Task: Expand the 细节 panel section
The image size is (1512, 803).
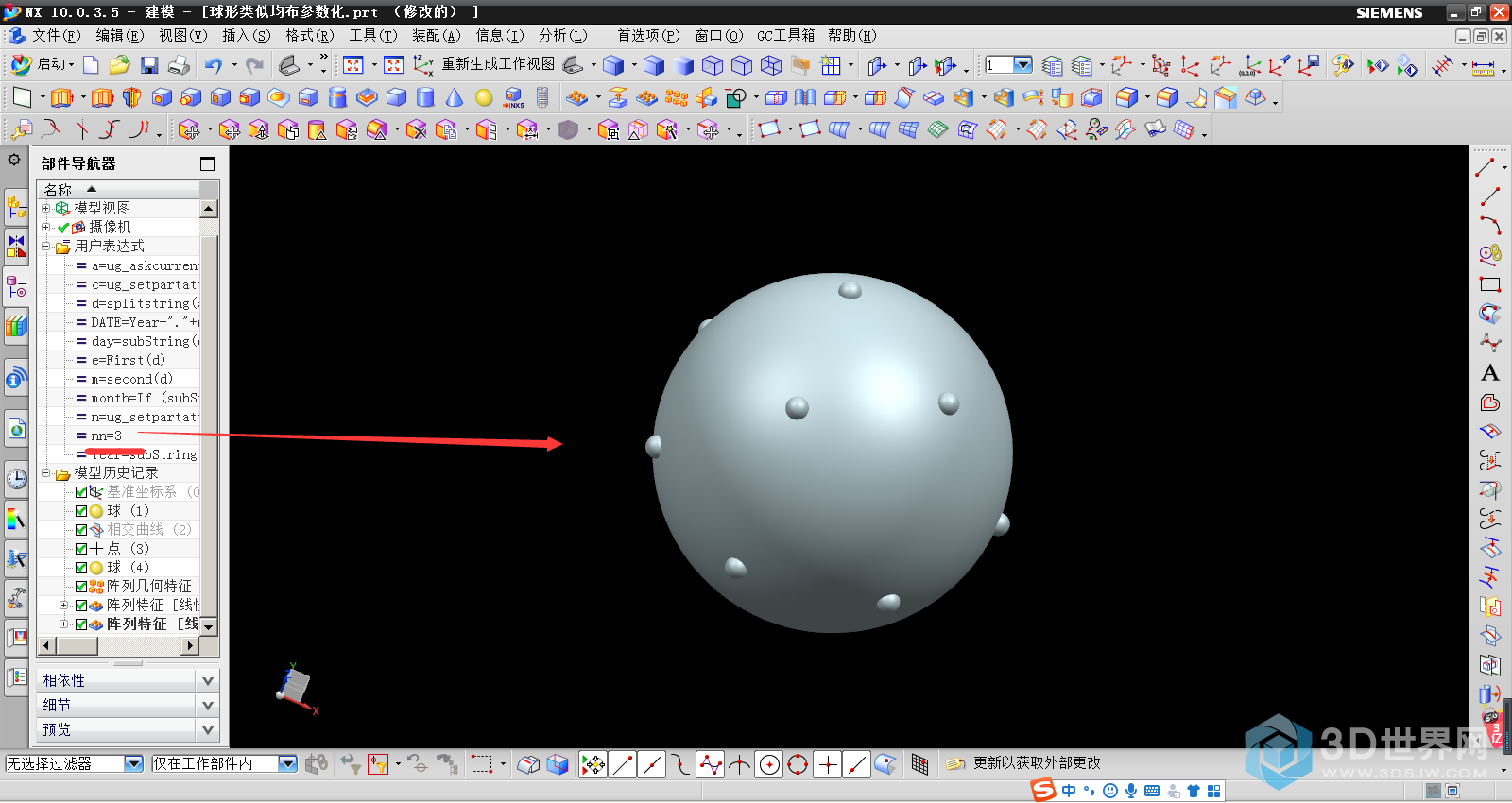Action: pyautogui.click(x=208, y=705)
